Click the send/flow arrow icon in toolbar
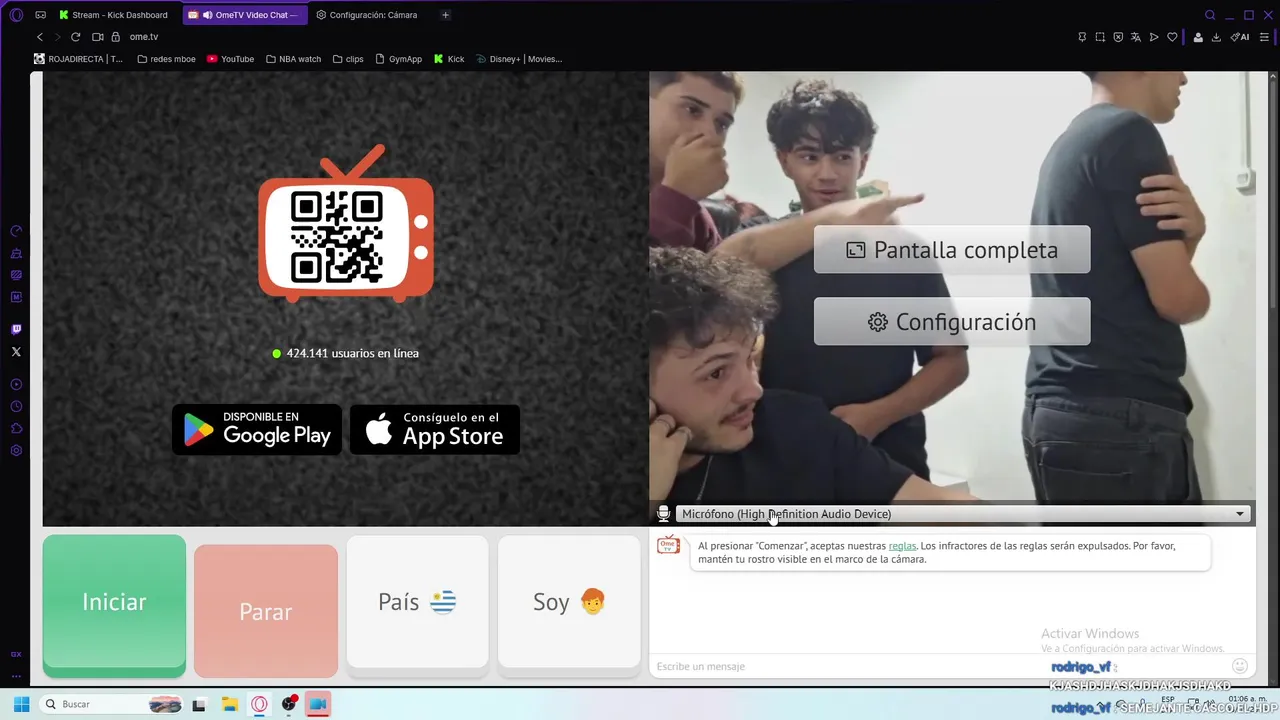Viewport: 1280px width, 720px height. tap(1154, 37)
